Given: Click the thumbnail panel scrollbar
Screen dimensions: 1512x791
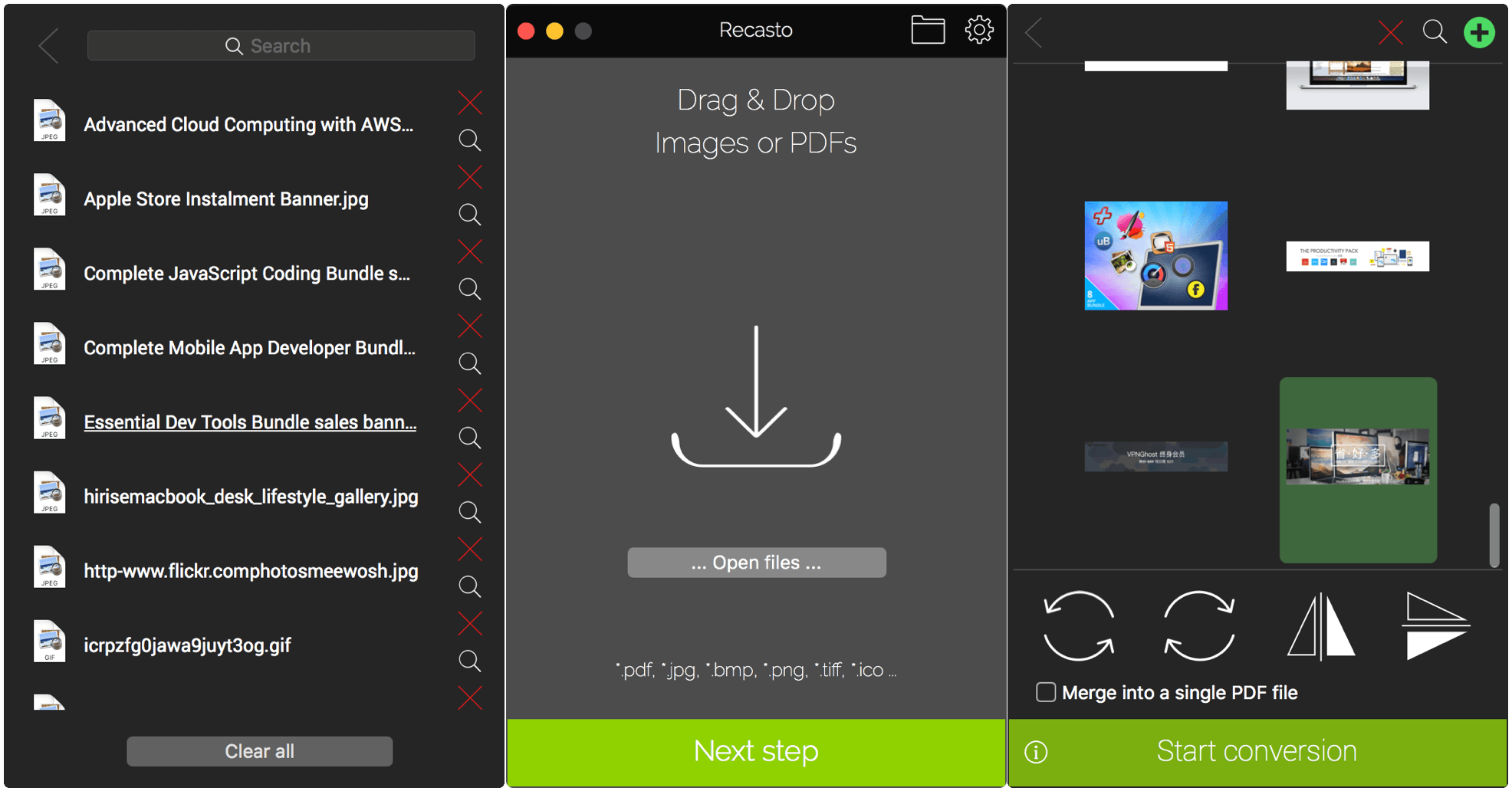Looking at the screenshot, I should (x=1494, y=535).
